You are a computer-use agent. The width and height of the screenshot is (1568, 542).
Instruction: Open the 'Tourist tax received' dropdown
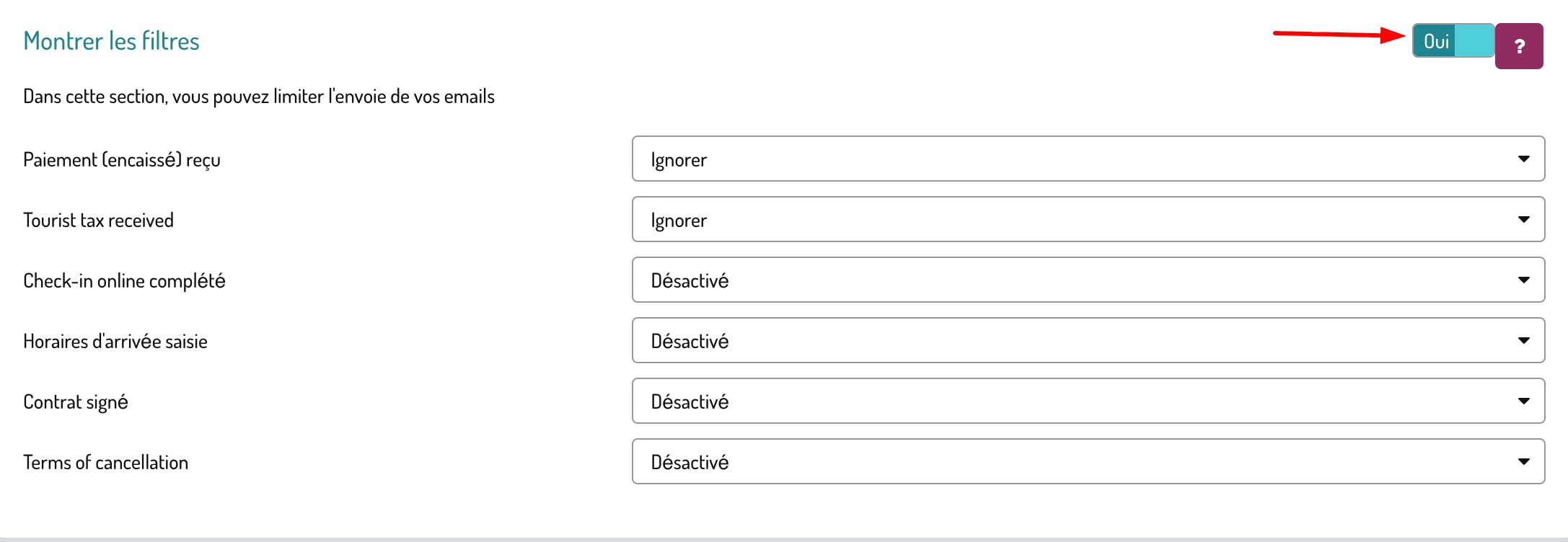1088,219
